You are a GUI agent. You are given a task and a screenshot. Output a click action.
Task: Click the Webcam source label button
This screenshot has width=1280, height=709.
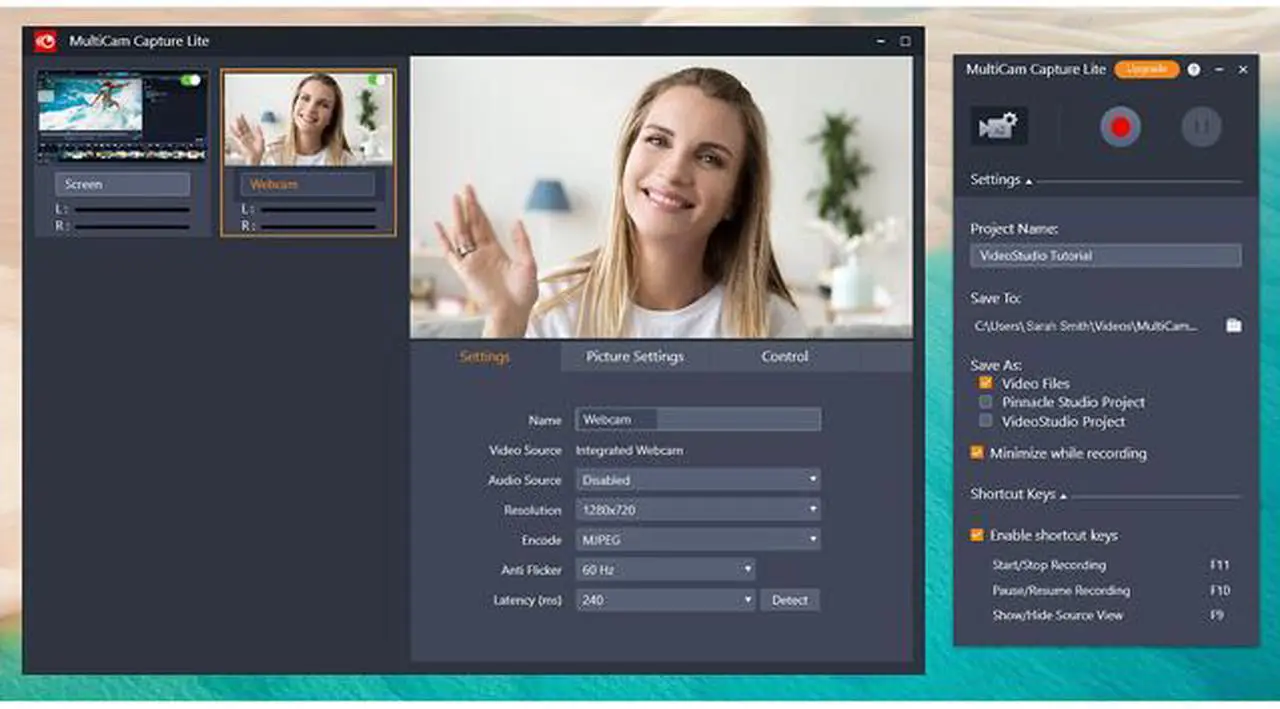308,184
